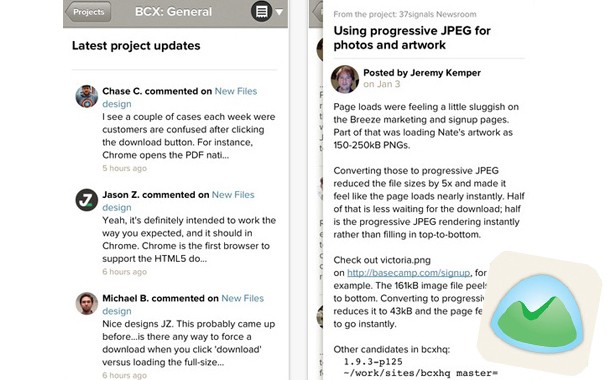Tap the Projects back button
The image size is (607, 380).
pos(89,12)
